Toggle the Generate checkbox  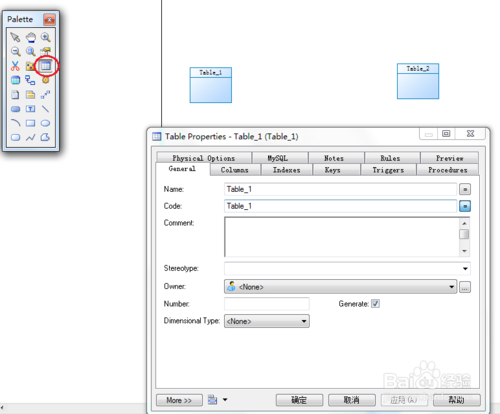[x=375, y=304]
